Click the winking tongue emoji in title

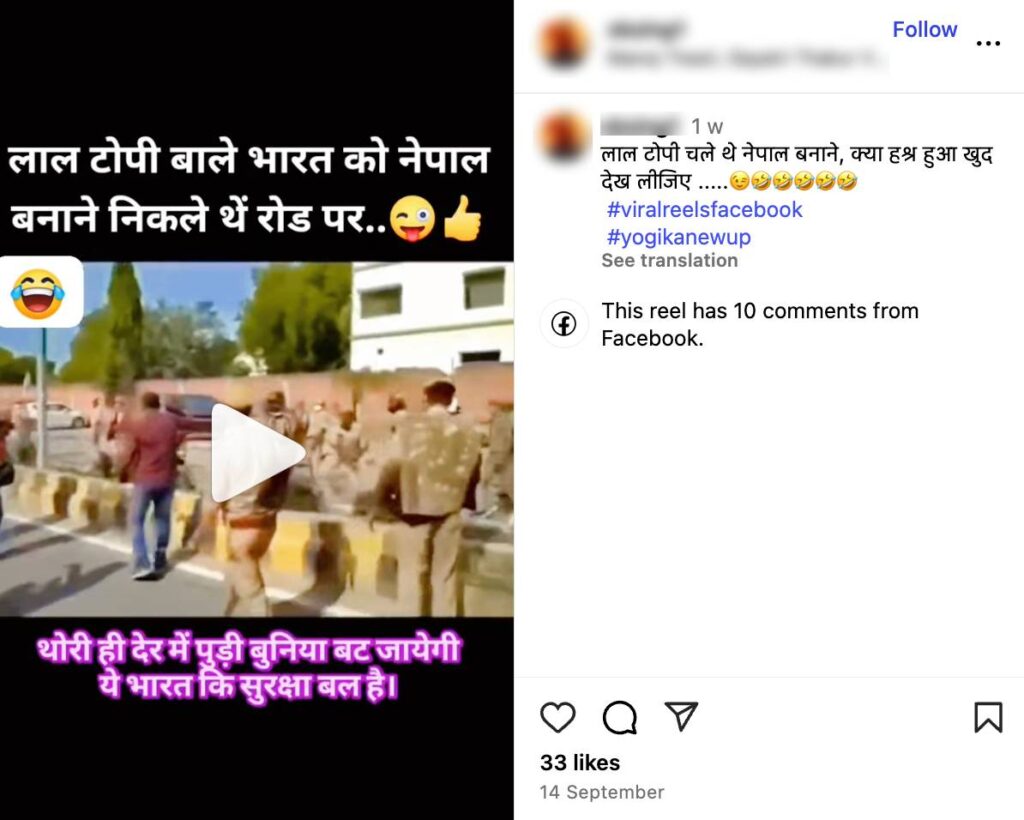pos(413,221)
